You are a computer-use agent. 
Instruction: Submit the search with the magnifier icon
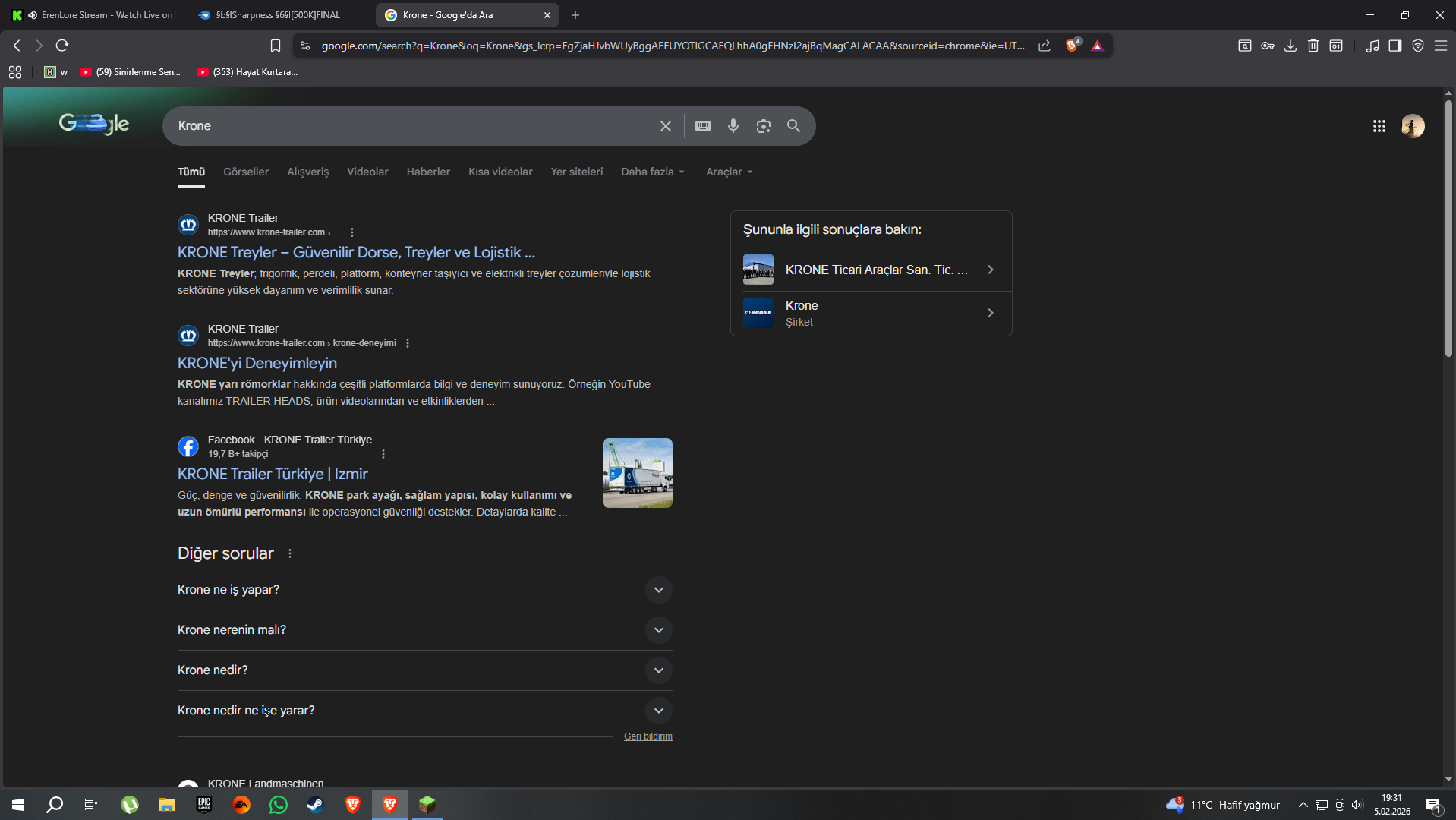pyautogui.click(x=794, y=126)
